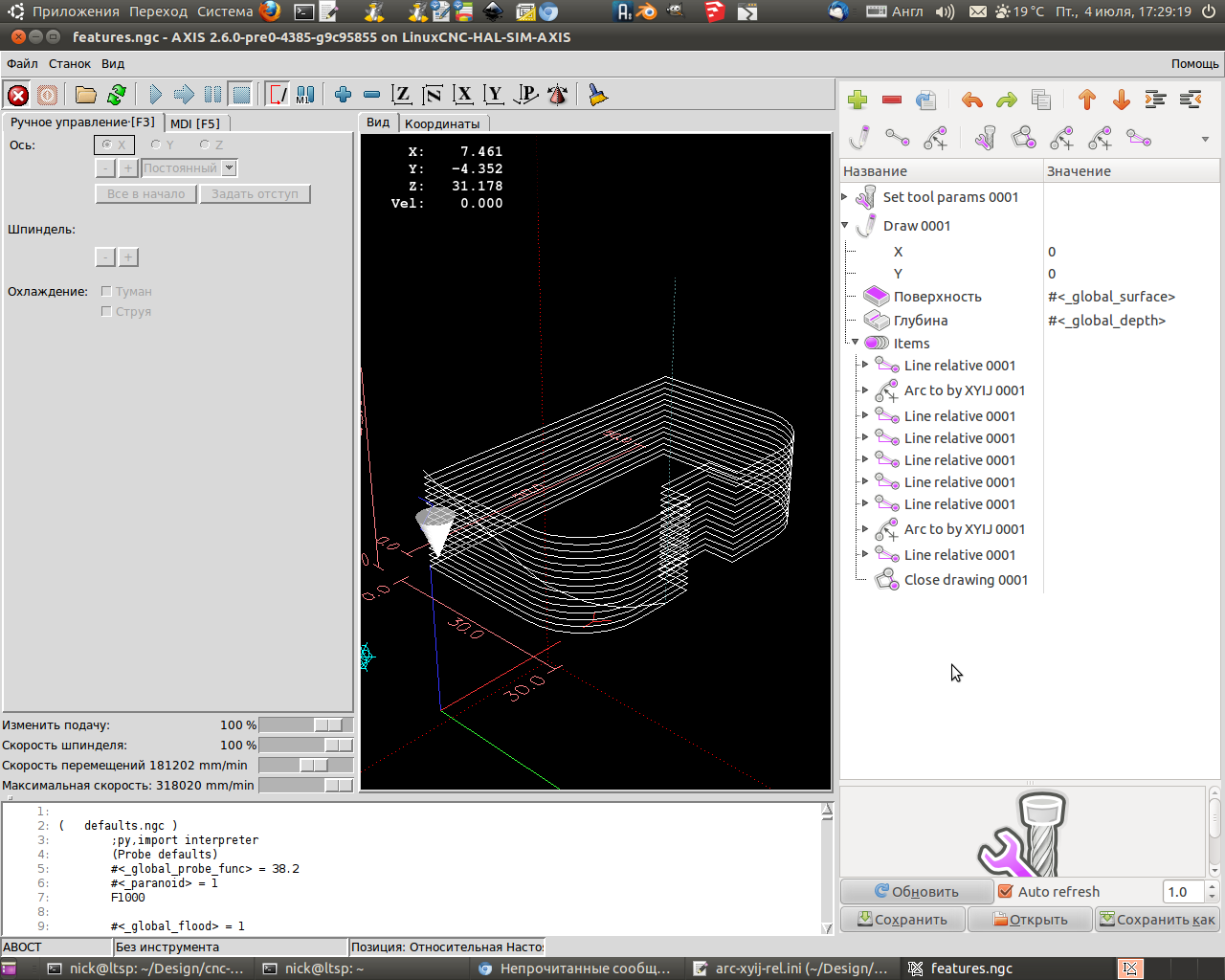Click the orange undo arrow in the features panel
The image size is (1225, 980).
pos(971,100)
